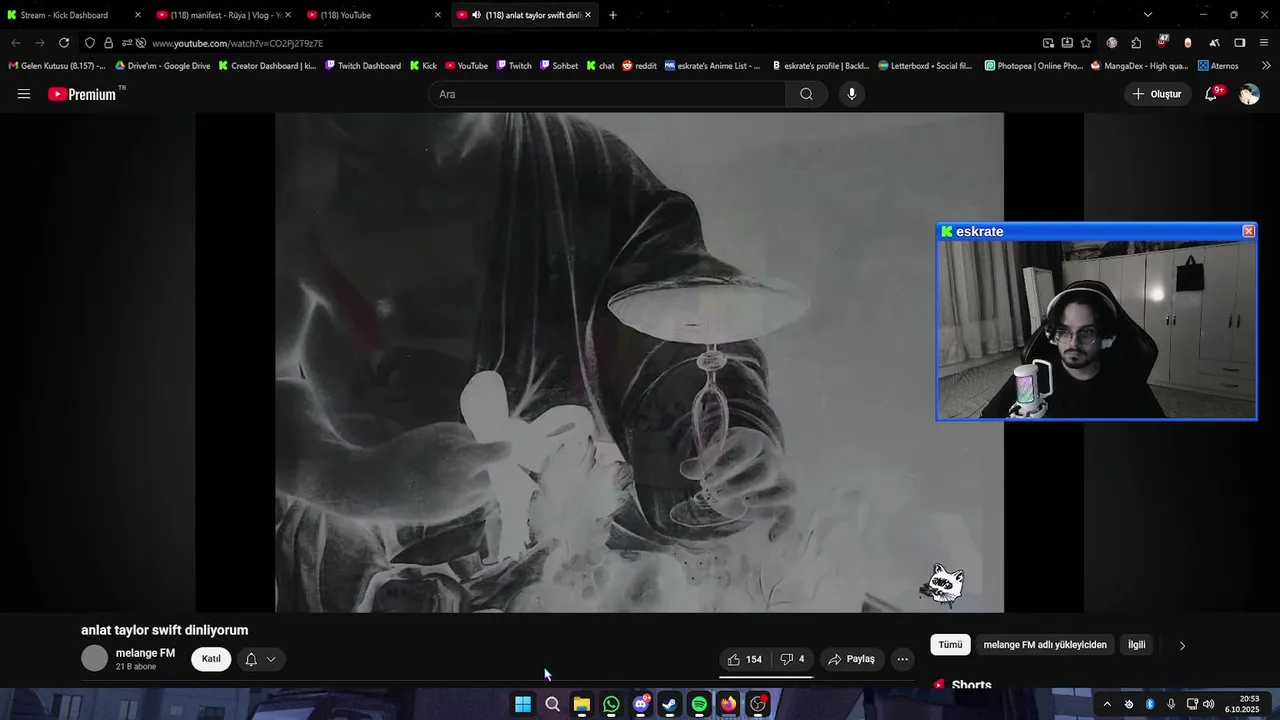Open Steam from taskbar
This screenshot has height=720, width=1280.
(x=670, y=704)
